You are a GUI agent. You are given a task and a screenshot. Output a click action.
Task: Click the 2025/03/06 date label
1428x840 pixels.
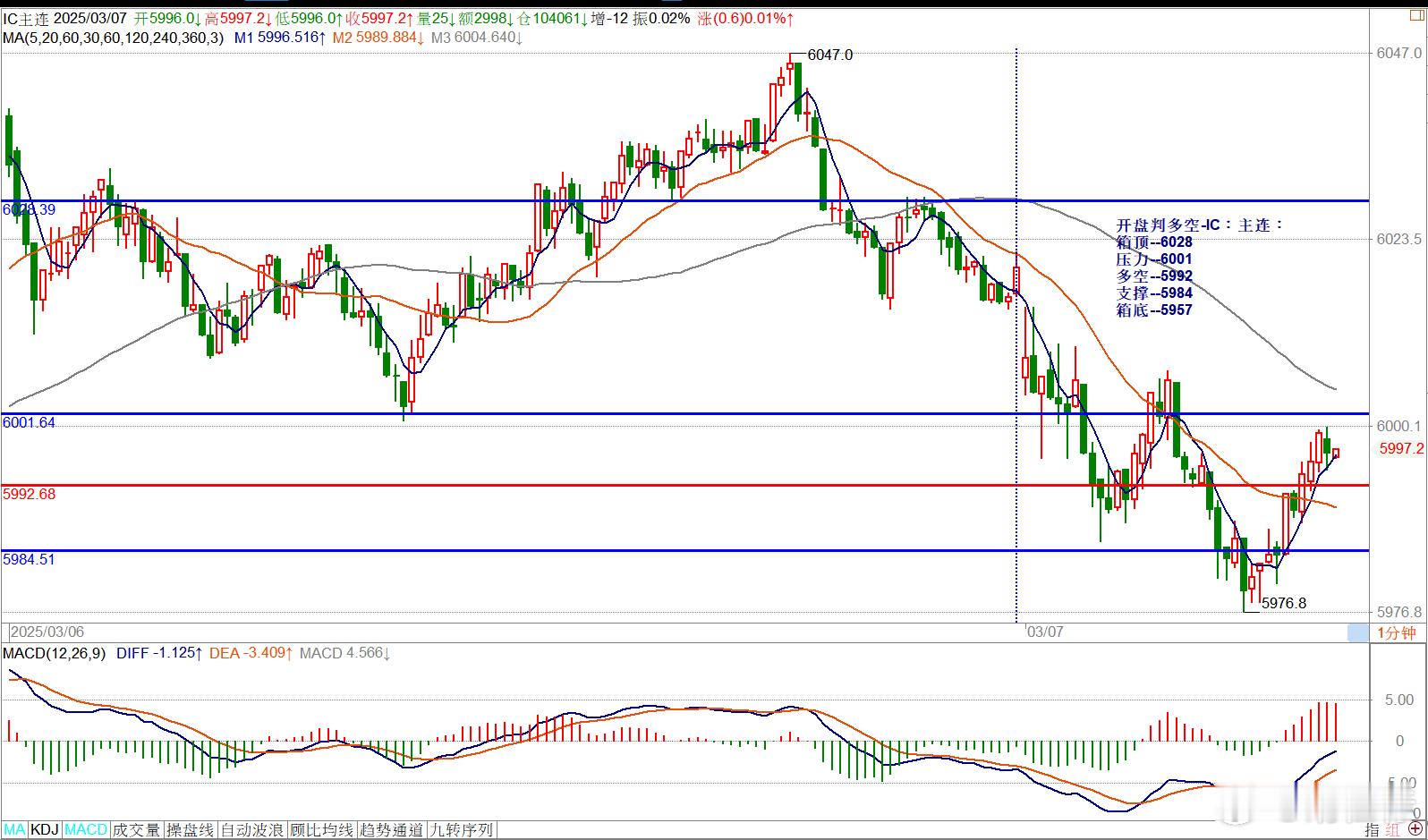pyautogui.click(x=47, y=632)
